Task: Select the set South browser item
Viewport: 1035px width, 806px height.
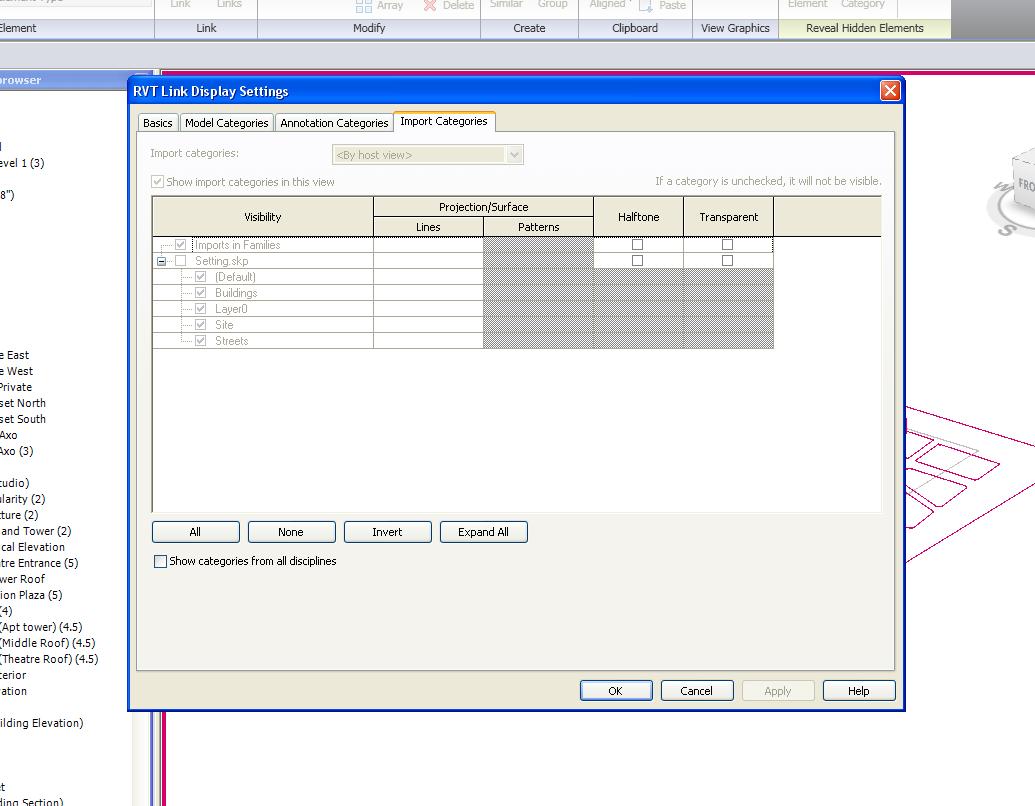Action: [x=23, y=419]
